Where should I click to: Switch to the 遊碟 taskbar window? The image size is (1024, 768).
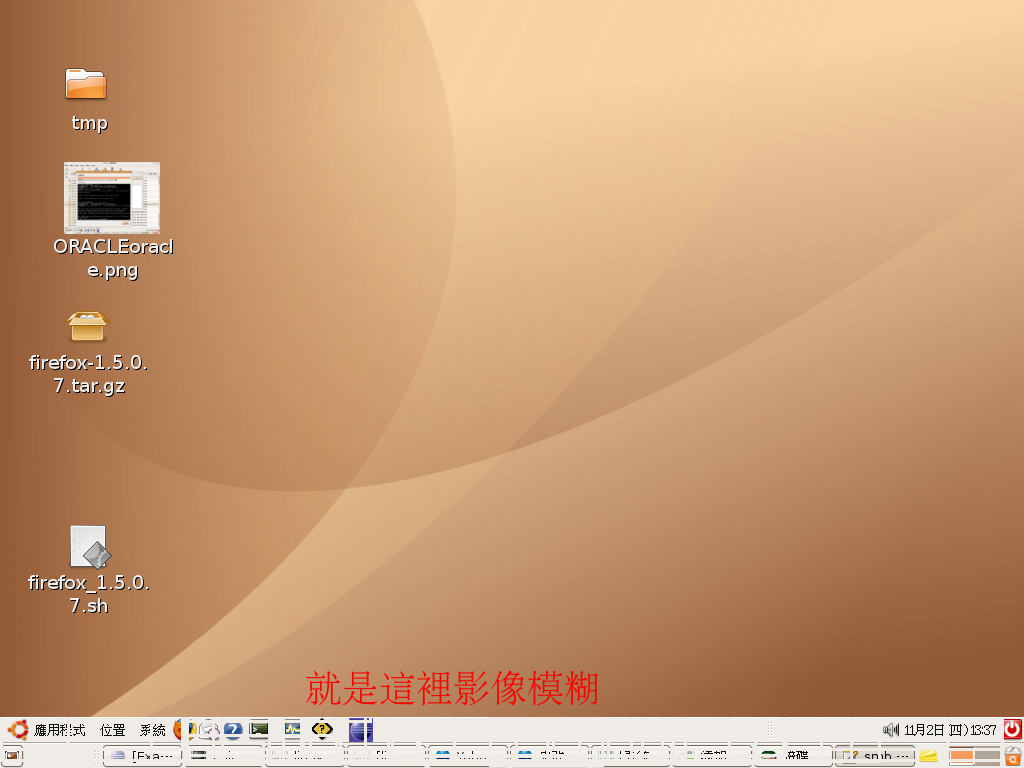coord(793,756)
